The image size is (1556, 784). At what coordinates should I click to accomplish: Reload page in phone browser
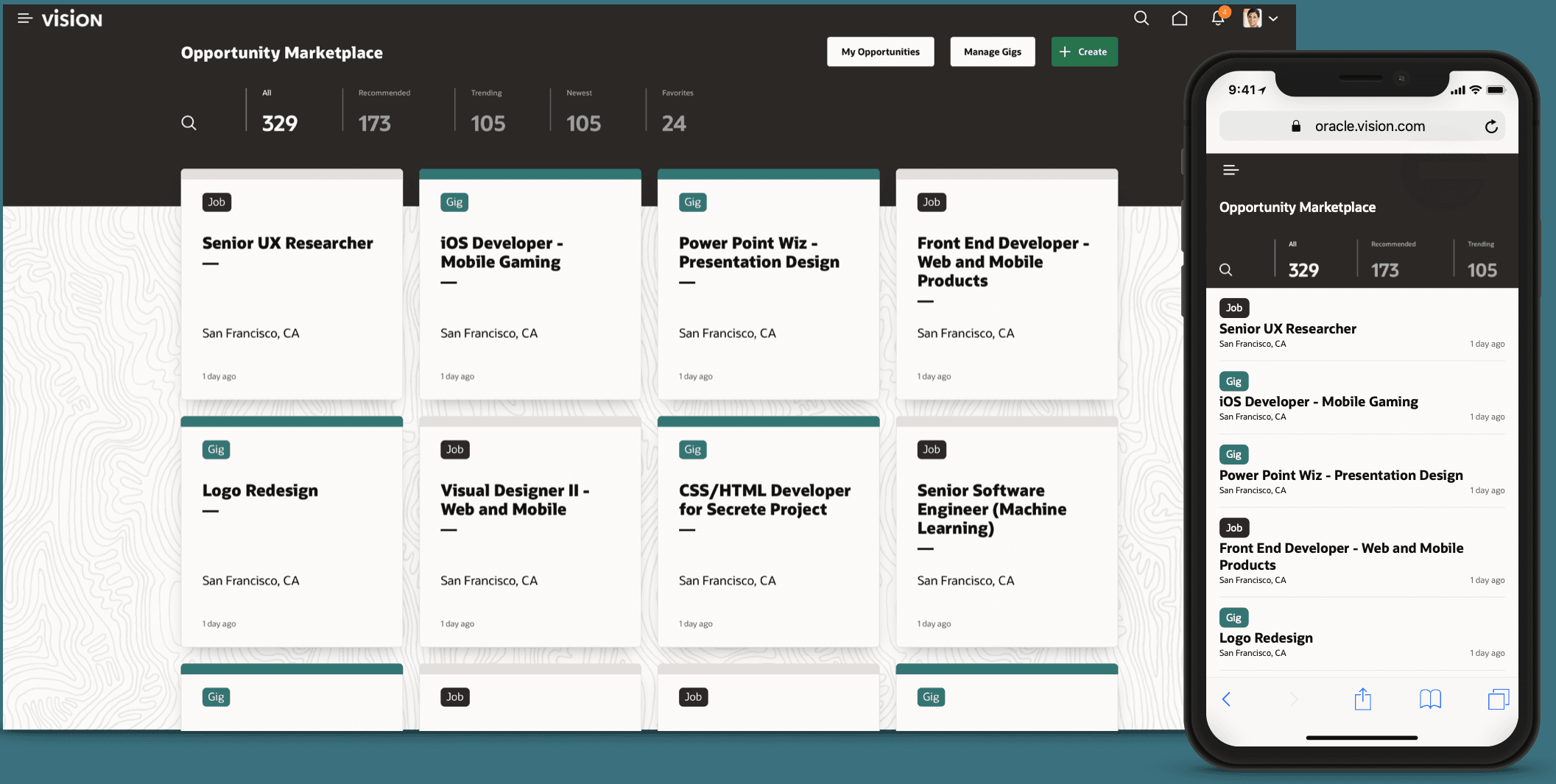(x=1491, y=127)
